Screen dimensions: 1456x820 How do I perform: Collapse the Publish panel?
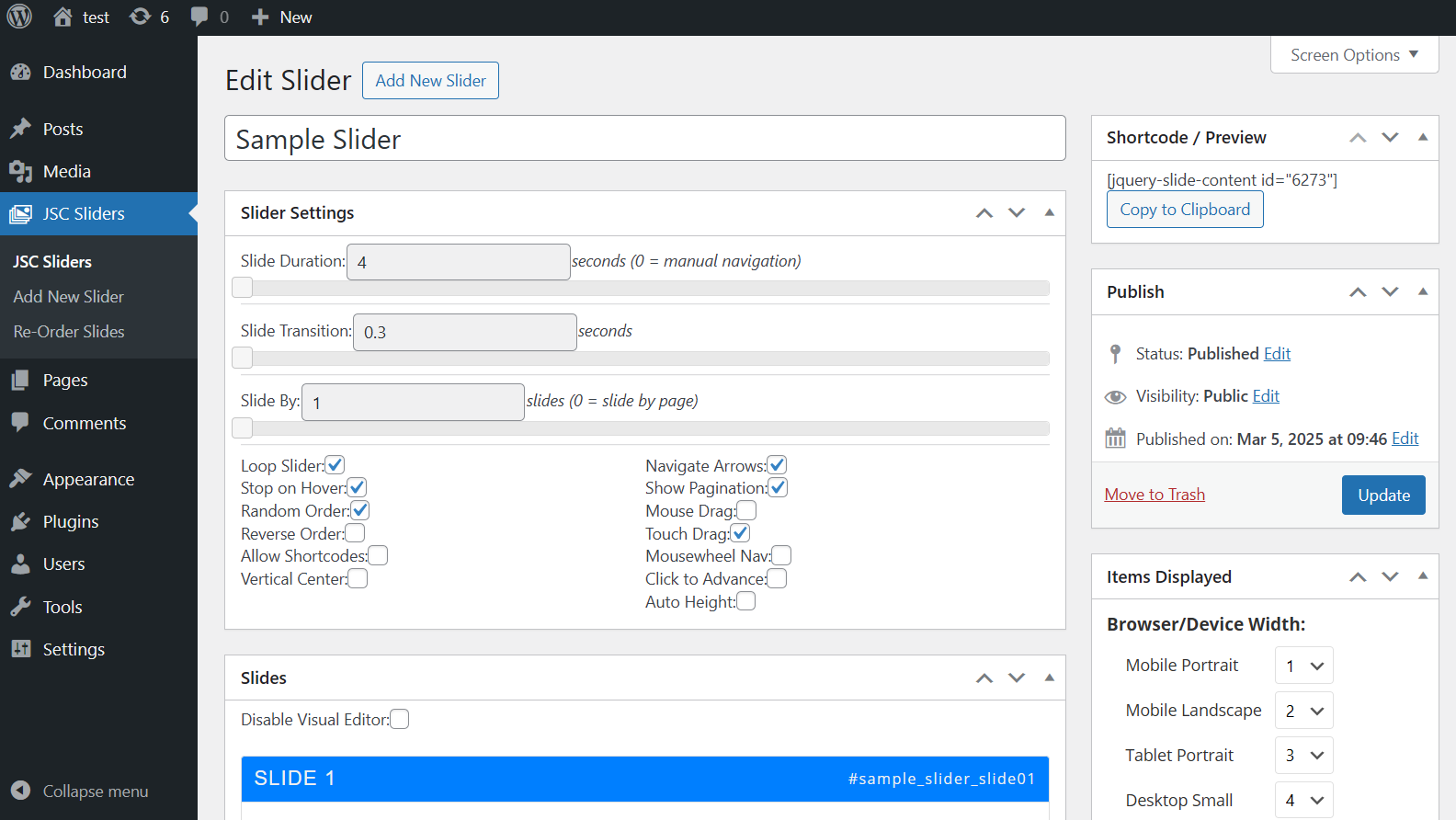1423,291
